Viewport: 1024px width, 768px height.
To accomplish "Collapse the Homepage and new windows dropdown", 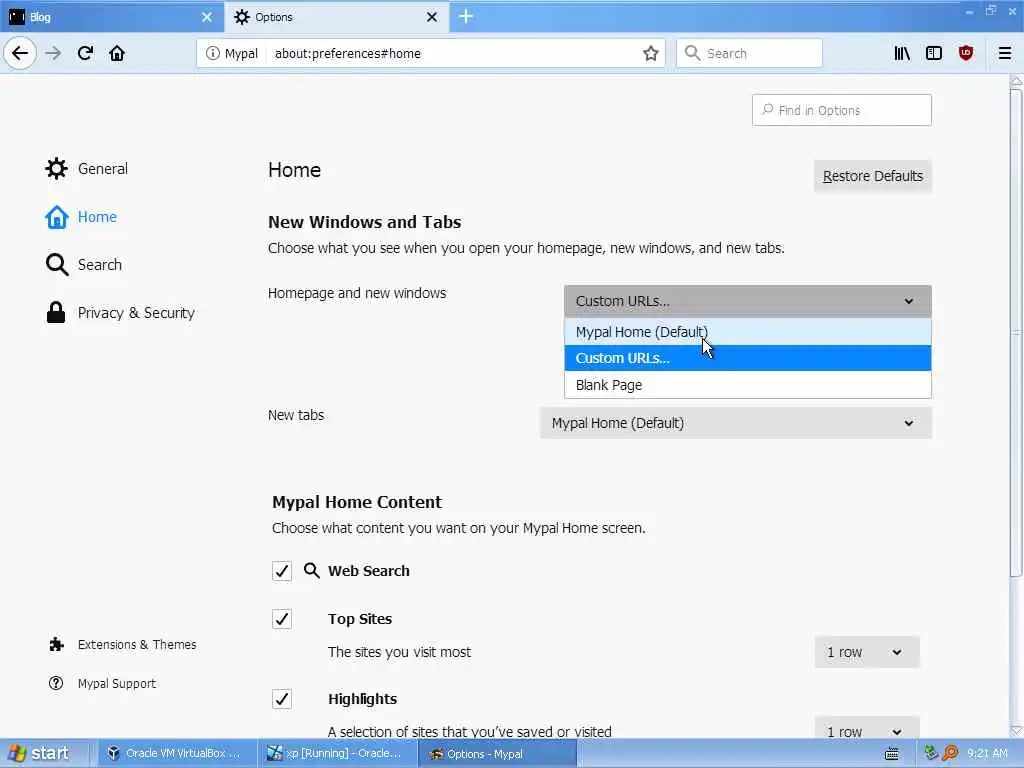I will pyautogui.click(x=748, y=301).
